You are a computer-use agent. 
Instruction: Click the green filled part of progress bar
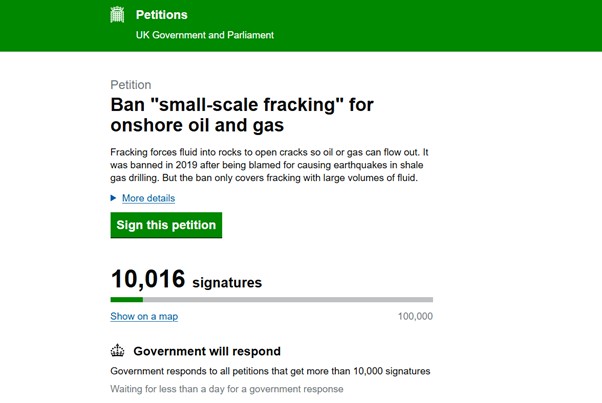(126, 299)
